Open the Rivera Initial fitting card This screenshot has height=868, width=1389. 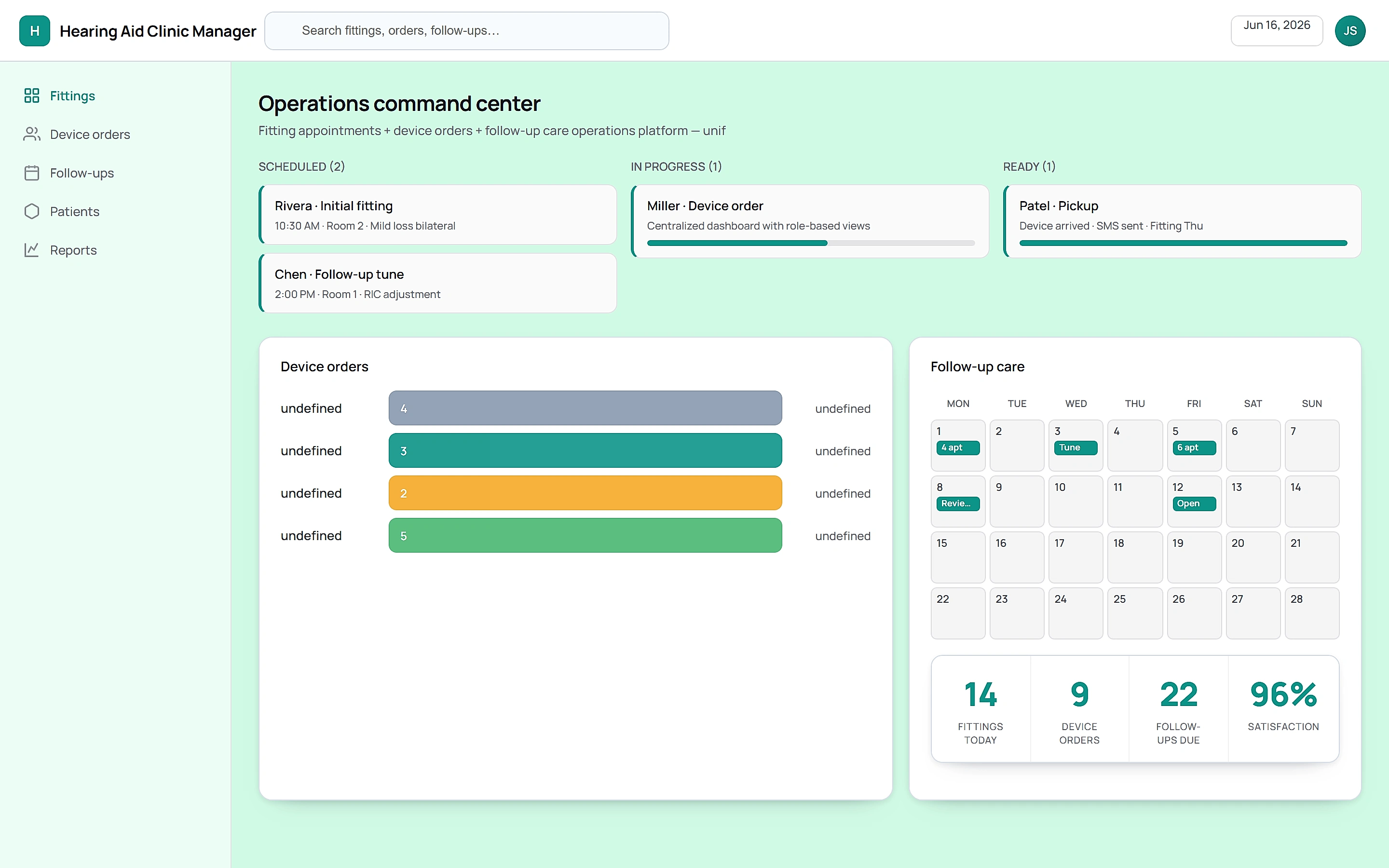438,215
